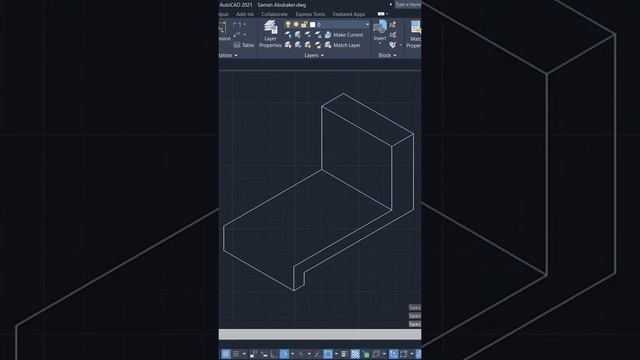Open ribbon minimize options dropdown

[x=387, y=14]
